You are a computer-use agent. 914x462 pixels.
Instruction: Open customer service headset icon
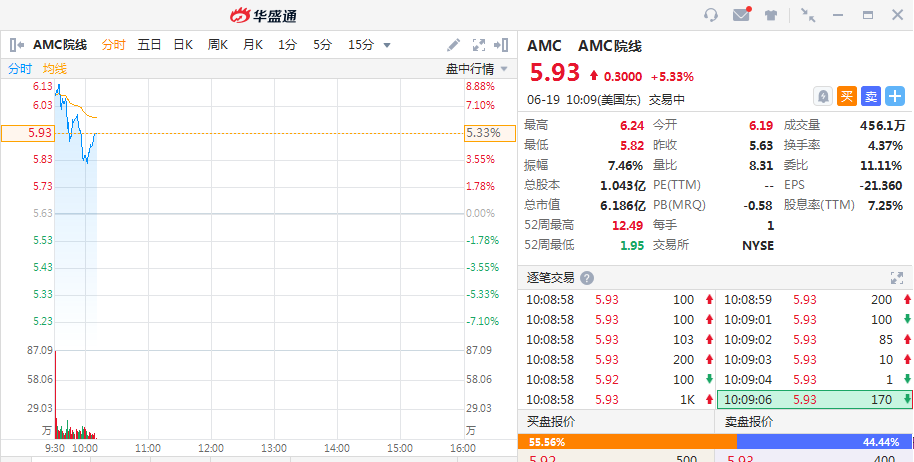(x=711, y=15)
